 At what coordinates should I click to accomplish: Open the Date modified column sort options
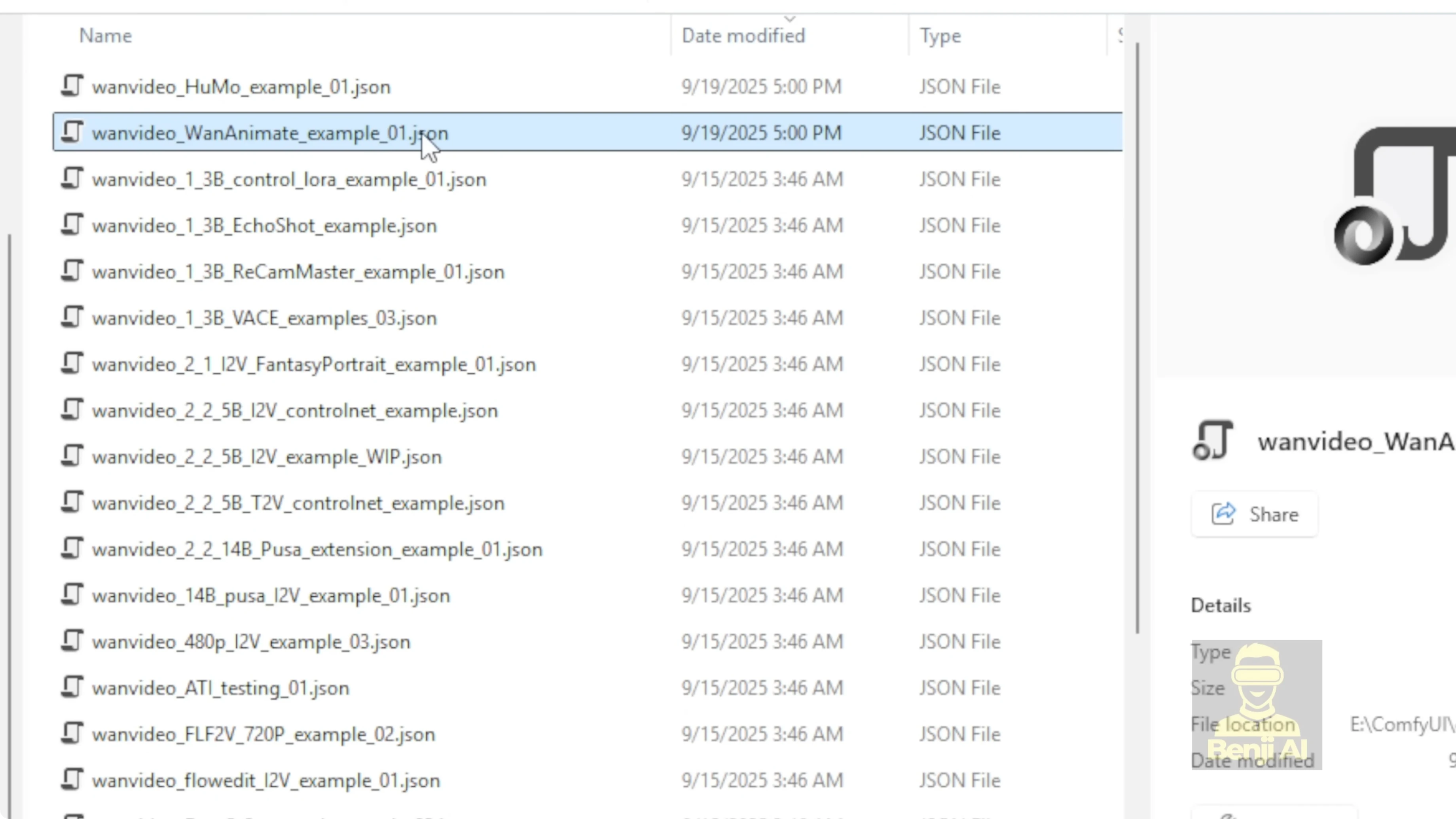point(743,35)
